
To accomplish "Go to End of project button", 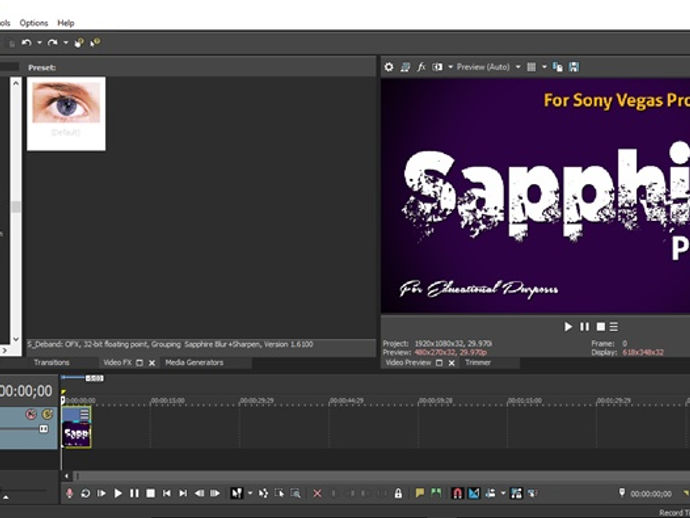I will pyautogui.click(x=183, y=493).
